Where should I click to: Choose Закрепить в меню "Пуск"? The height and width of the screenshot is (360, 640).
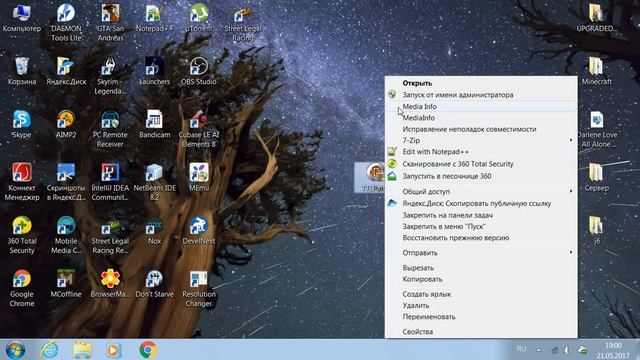click(x=481, y=226)
